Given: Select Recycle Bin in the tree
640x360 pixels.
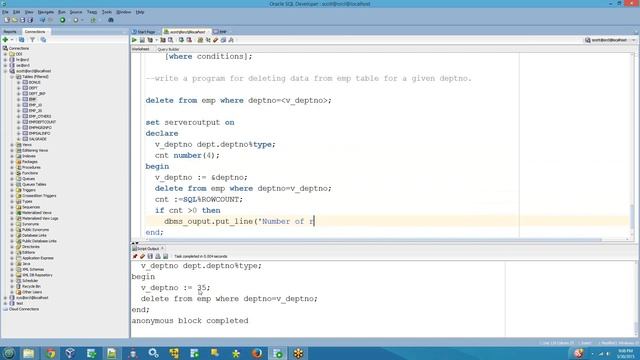Looking at the screenshot, I should pos(31,287).
